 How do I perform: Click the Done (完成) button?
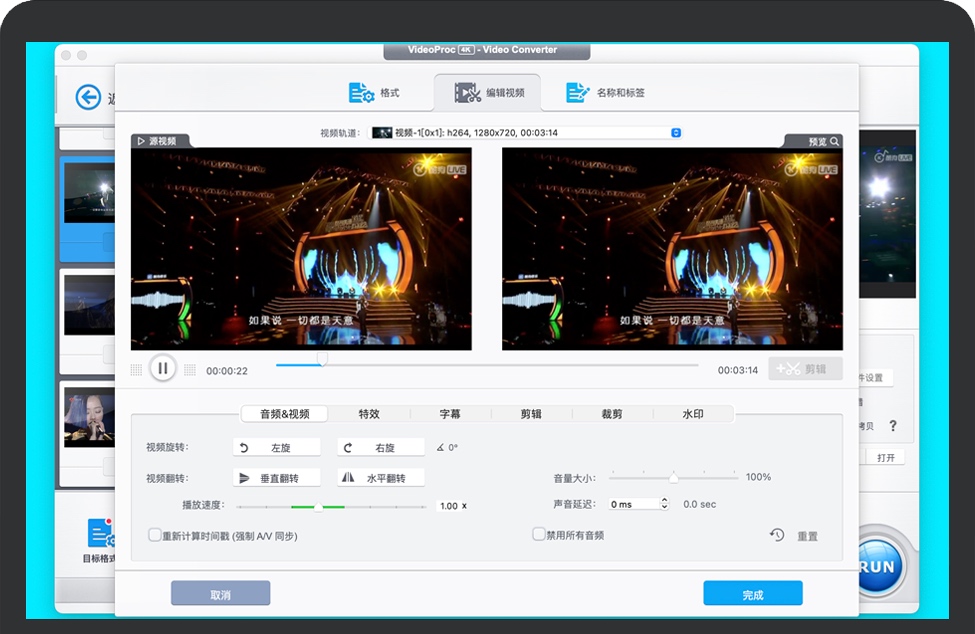pos(752,594)
